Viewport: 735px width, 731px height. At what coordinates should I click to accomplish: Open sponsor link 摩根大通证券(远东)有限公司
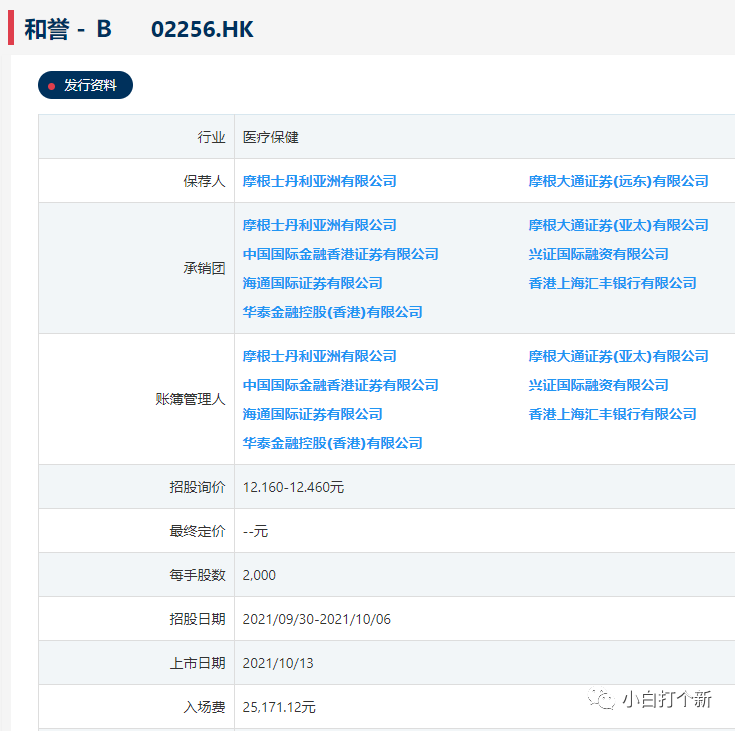point(618,181)
